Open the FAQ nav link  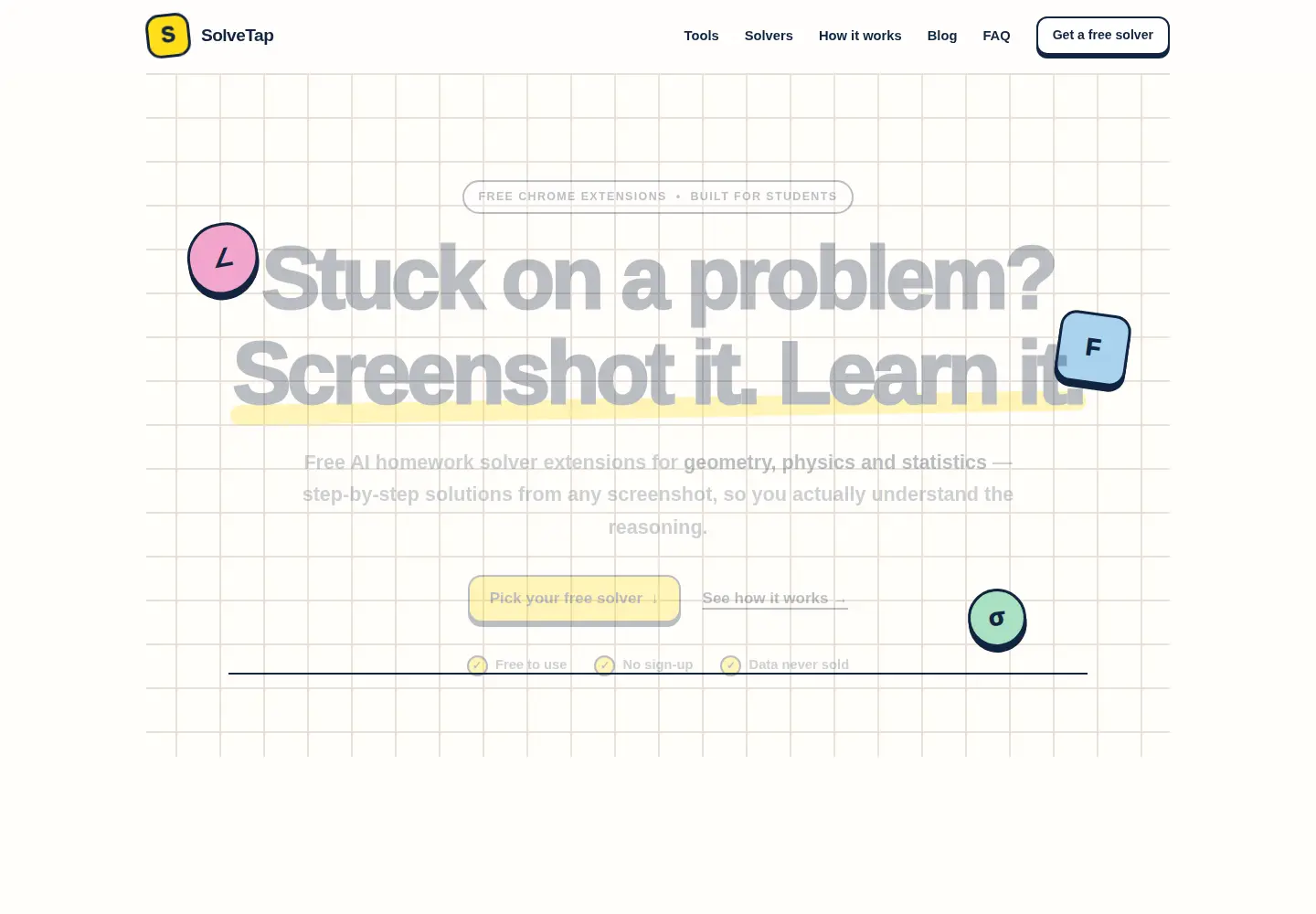coord(996,36)
